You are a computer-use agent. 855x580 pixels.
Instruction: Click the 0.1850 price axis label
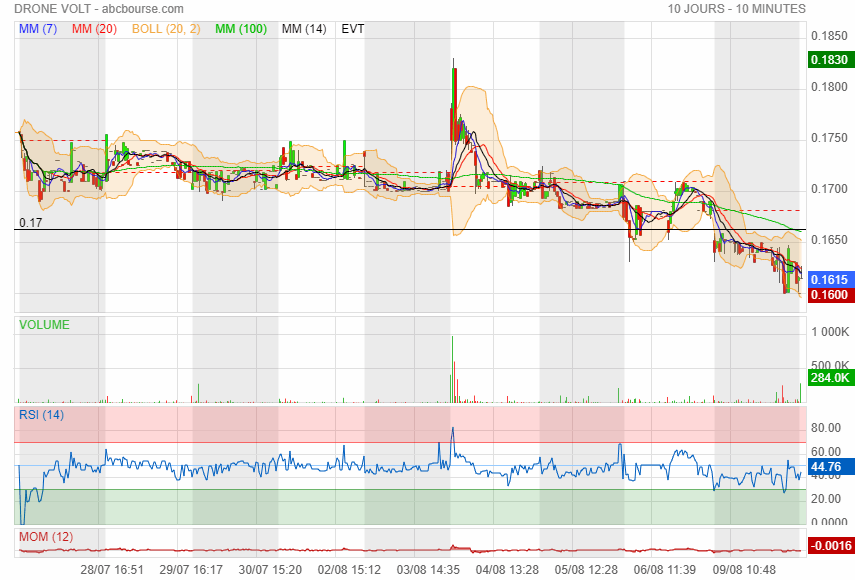[829, 36]
